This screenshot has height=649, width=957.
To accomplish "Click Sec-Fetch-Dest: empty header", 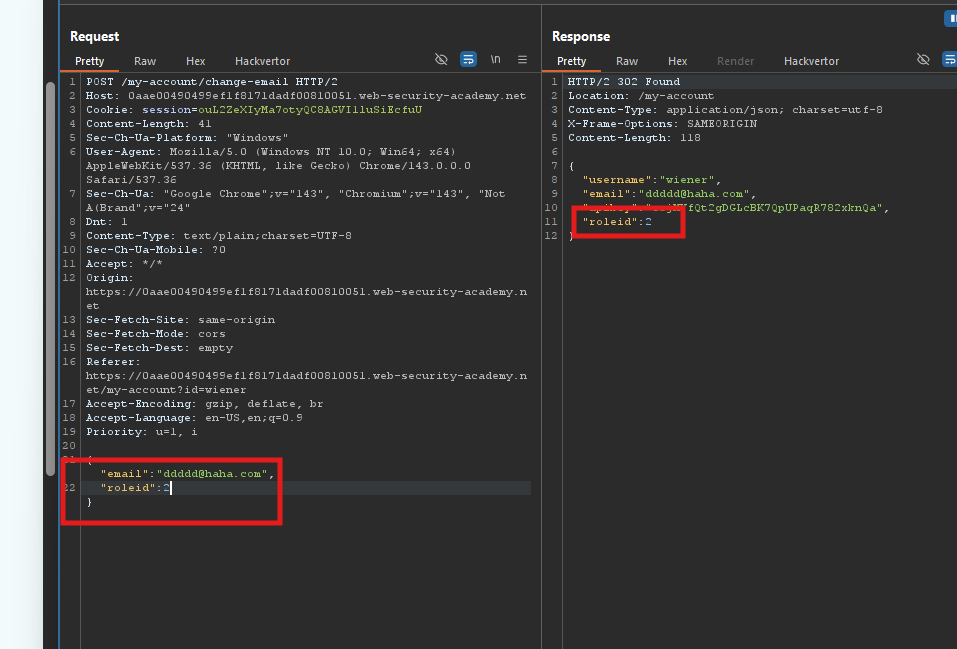I will coord(159,347).
